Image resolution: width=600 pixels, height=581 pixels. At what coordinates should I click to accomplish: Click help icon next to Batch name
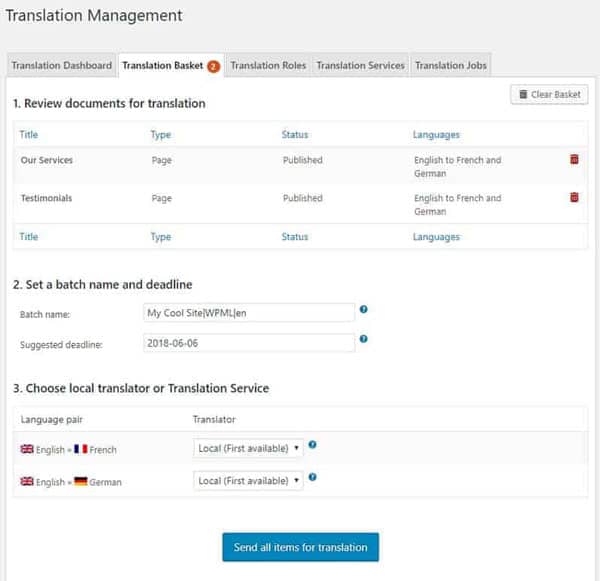[x=363, y=310]
